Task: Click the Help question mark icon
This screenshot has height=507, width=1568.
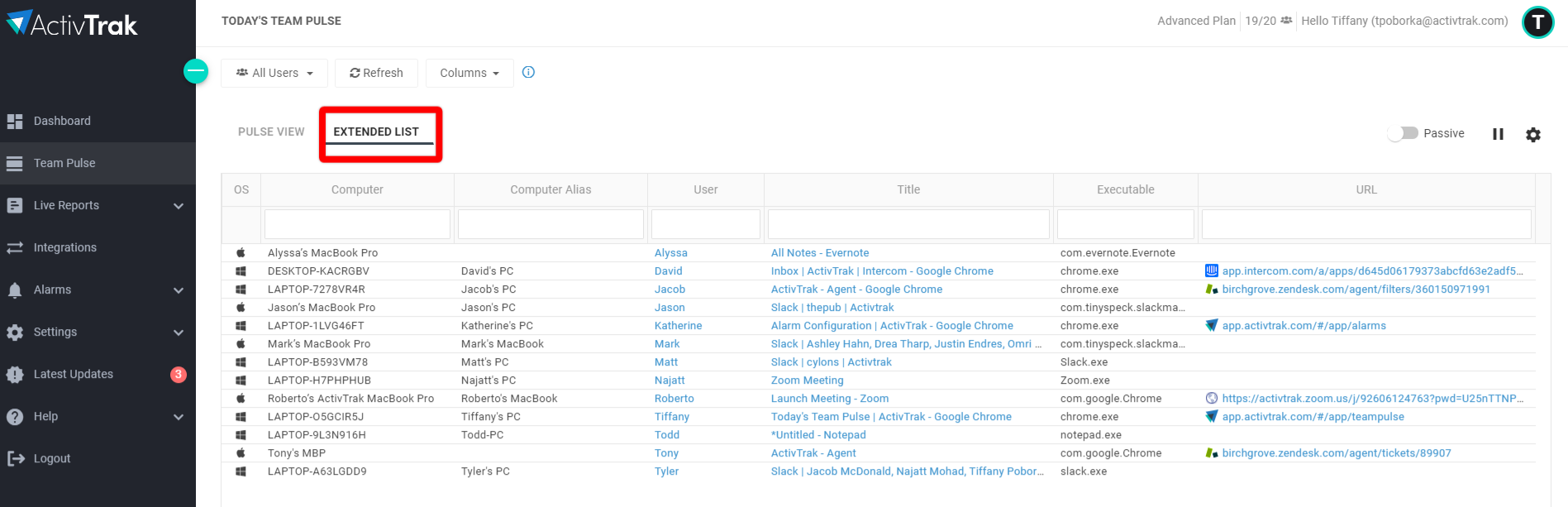Action: click(15, 417)
